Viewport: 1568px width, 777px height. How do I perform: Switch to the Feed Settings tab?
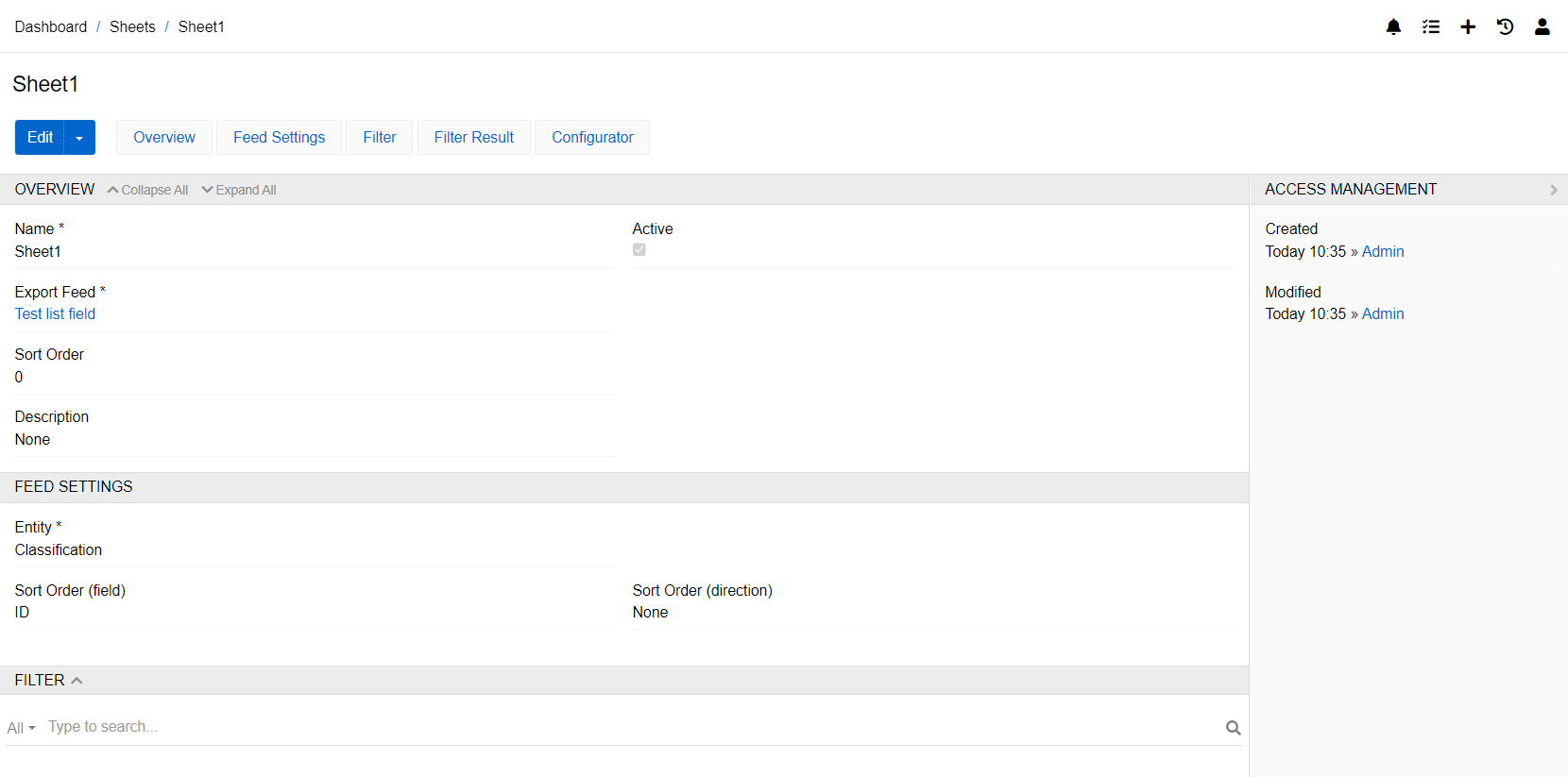pos(280,138)
